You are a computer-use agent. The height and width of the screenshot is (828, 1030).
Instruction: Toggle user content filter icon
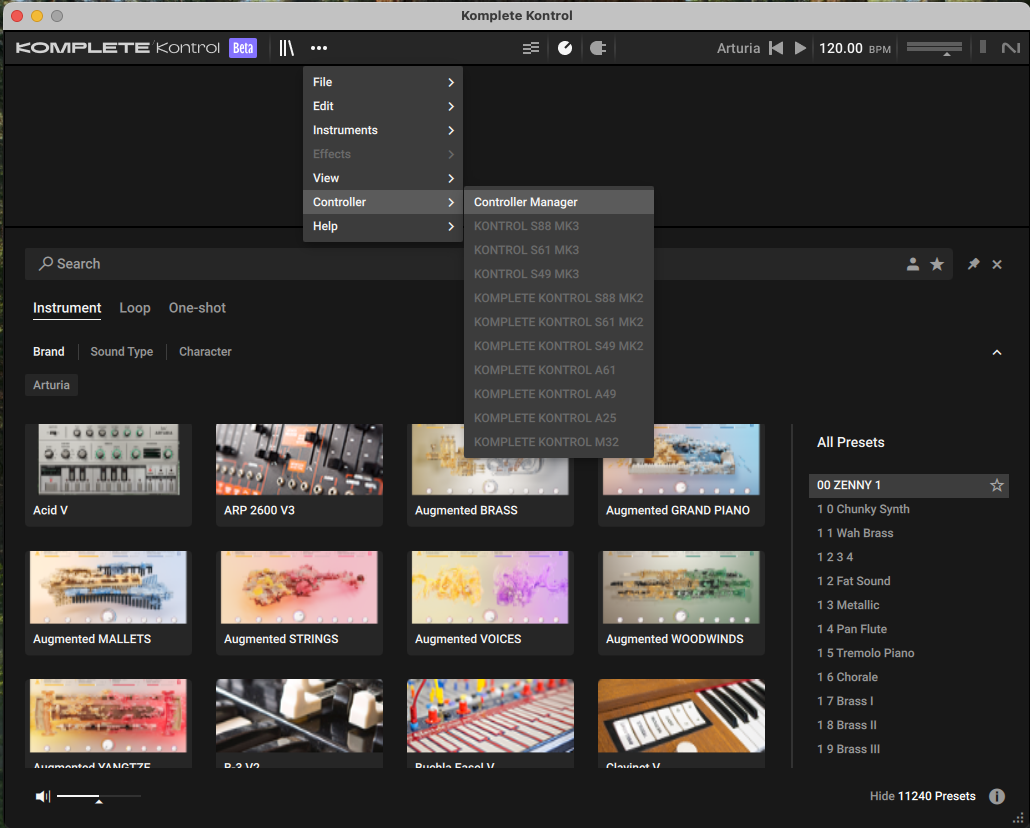click(912, 264)
